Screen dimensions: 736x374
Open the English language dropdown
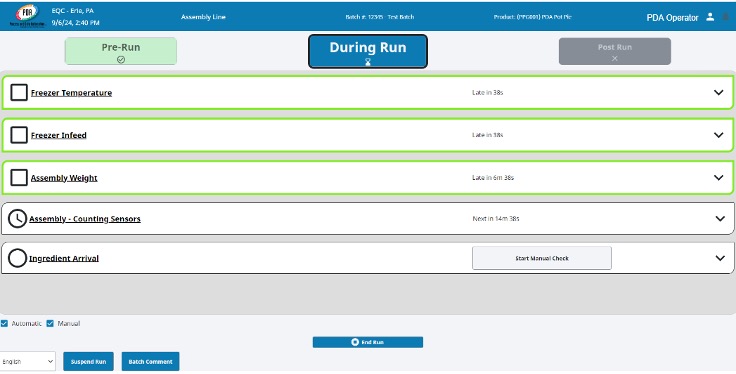pos(28,361)
